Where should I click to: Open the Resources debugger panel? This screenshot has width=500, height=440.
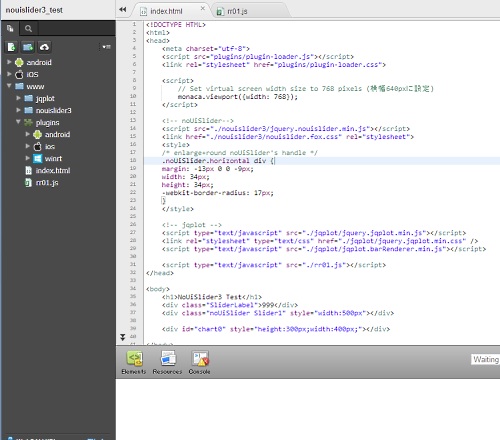[167, 362]
